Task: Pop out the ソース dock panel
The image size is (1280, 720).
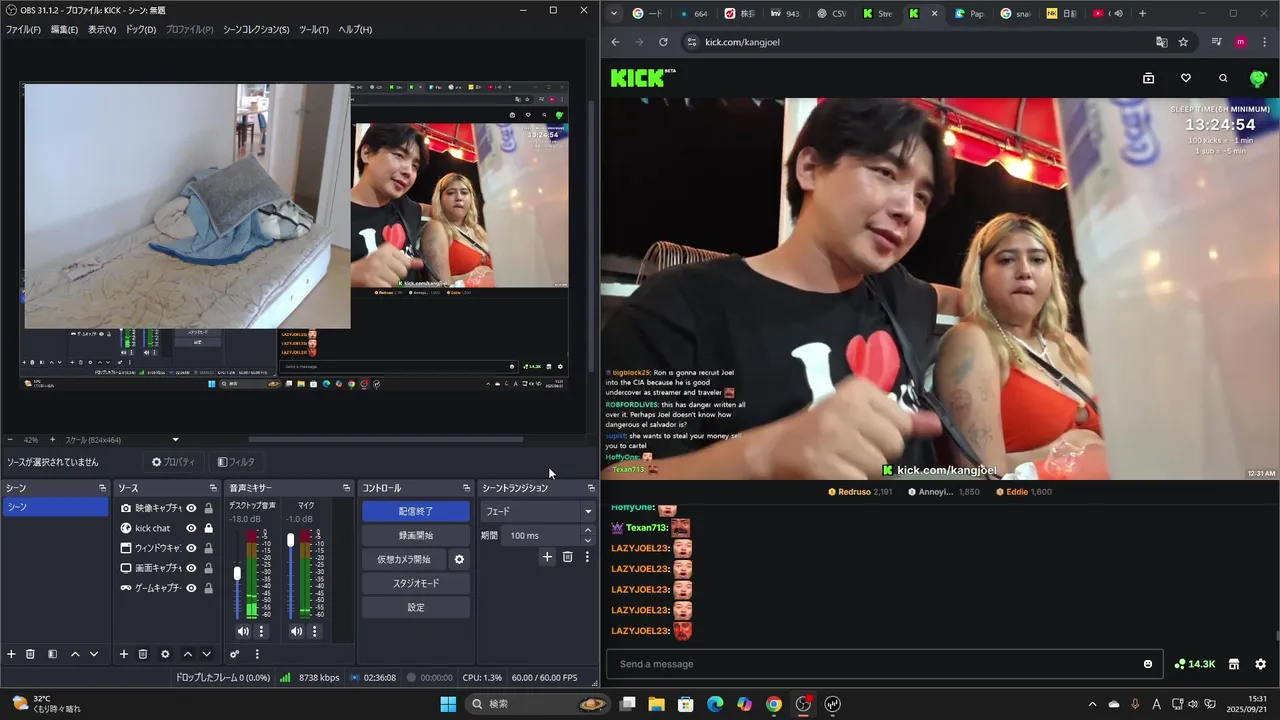Action: pyautogui.click(x=213, y=488)
